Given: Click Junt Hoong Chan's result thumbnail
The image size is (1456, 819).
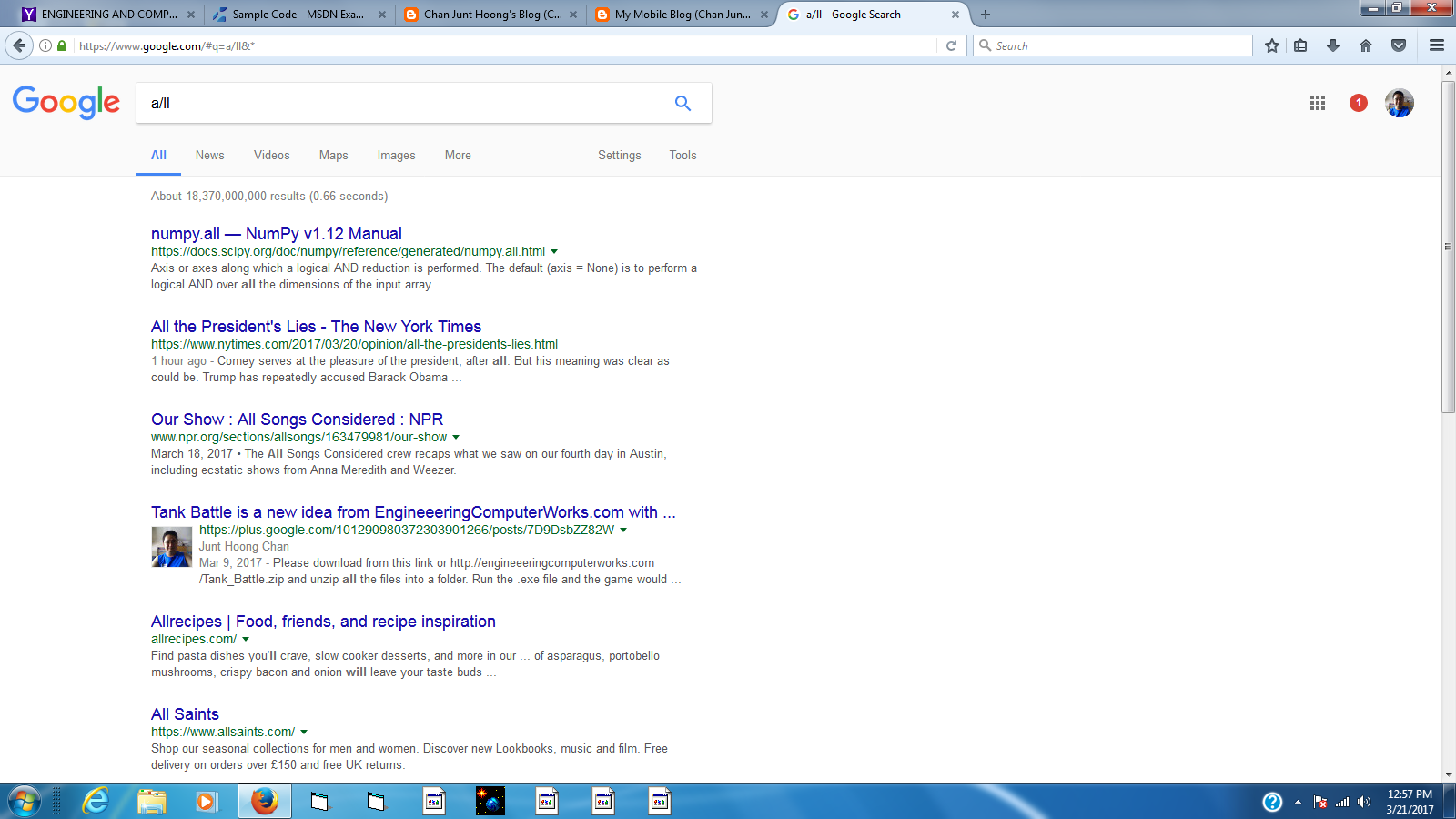Looking at the screenshot, I should 171,547.
